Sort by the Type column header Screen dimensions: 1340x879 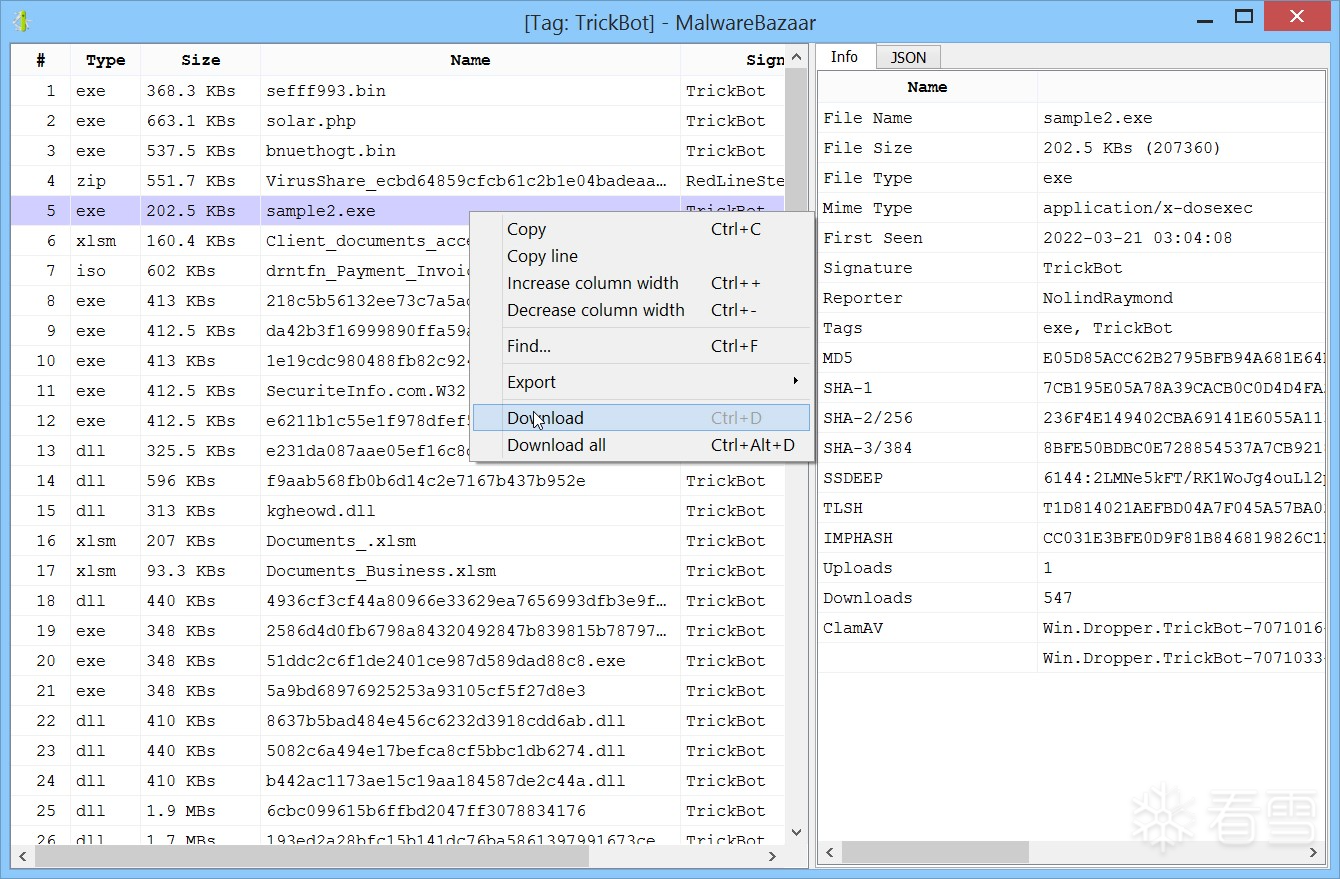[x=105, y=60]
